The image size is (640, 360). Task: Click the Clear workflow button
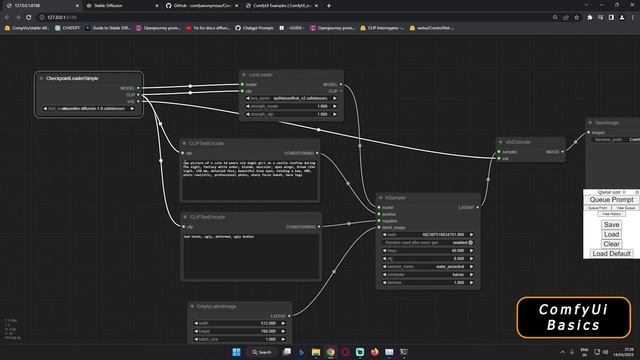coord(611,244)
